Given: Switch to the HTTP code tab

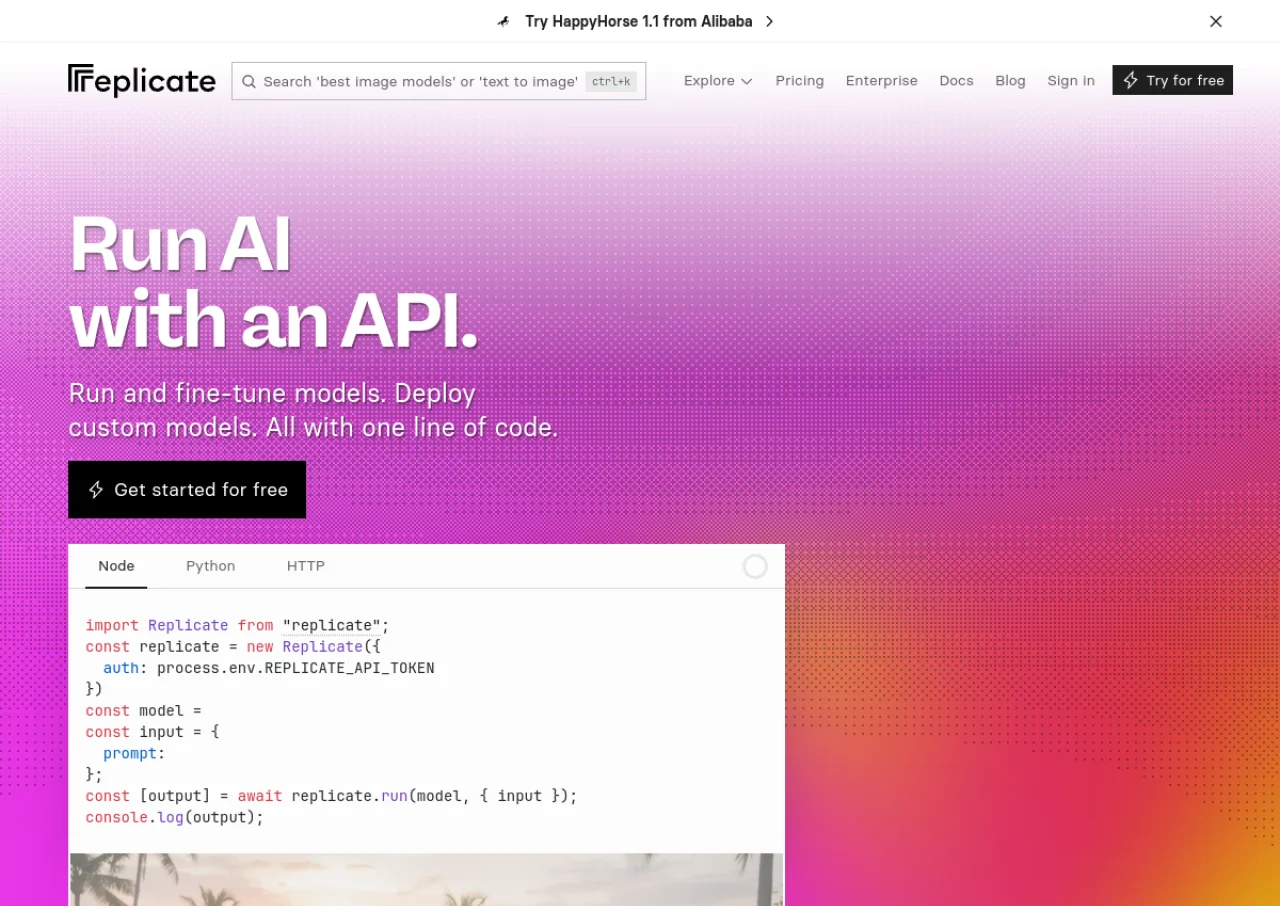Looking at the screenshot, I should 306,566.
